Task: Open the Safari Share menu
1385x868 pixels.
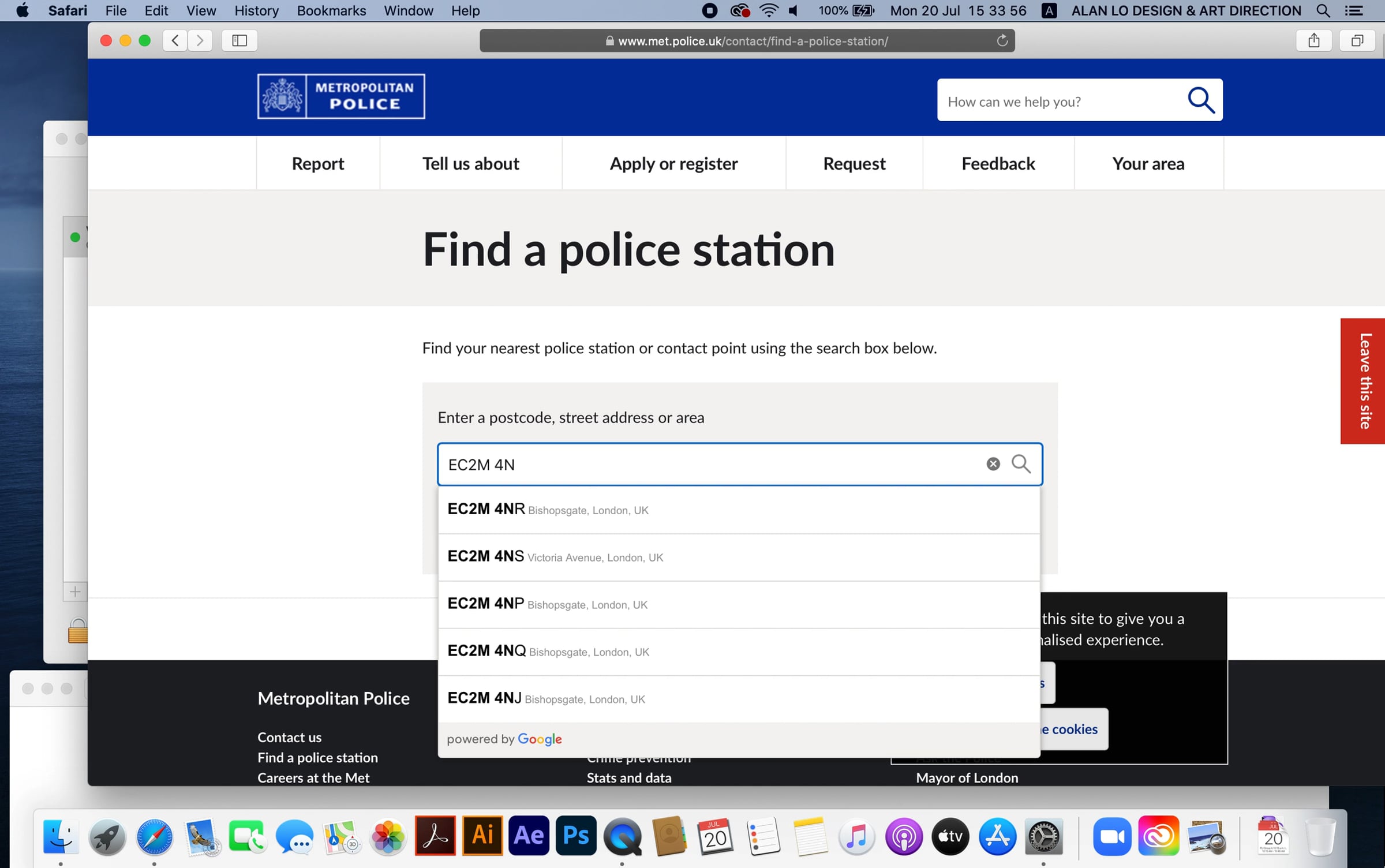Action: (x=1313, y=40)
